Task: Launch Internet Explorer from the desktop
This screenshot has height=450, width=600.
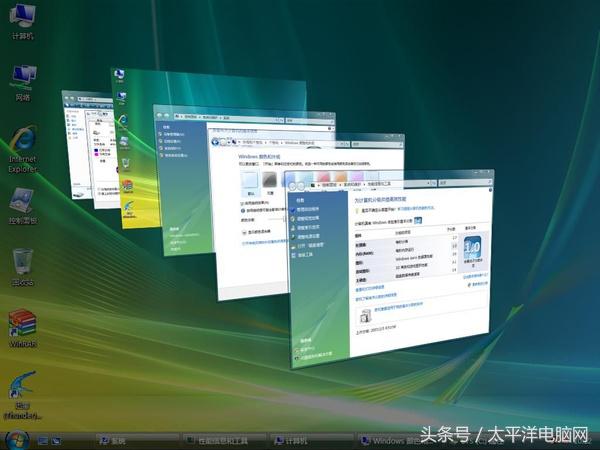Action: tap(23, 149)
